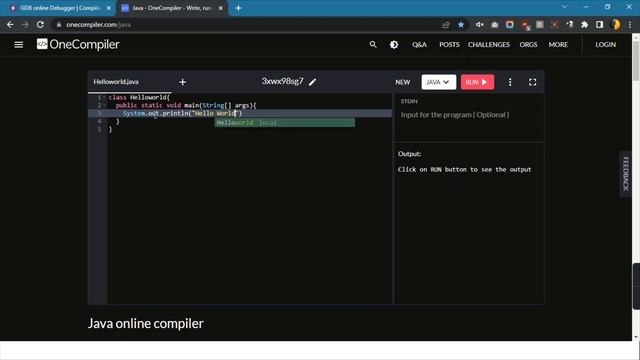This screenshot has height=360, width=640.
Task: Click the STDIN input field
Action: (x=469, y=115)
